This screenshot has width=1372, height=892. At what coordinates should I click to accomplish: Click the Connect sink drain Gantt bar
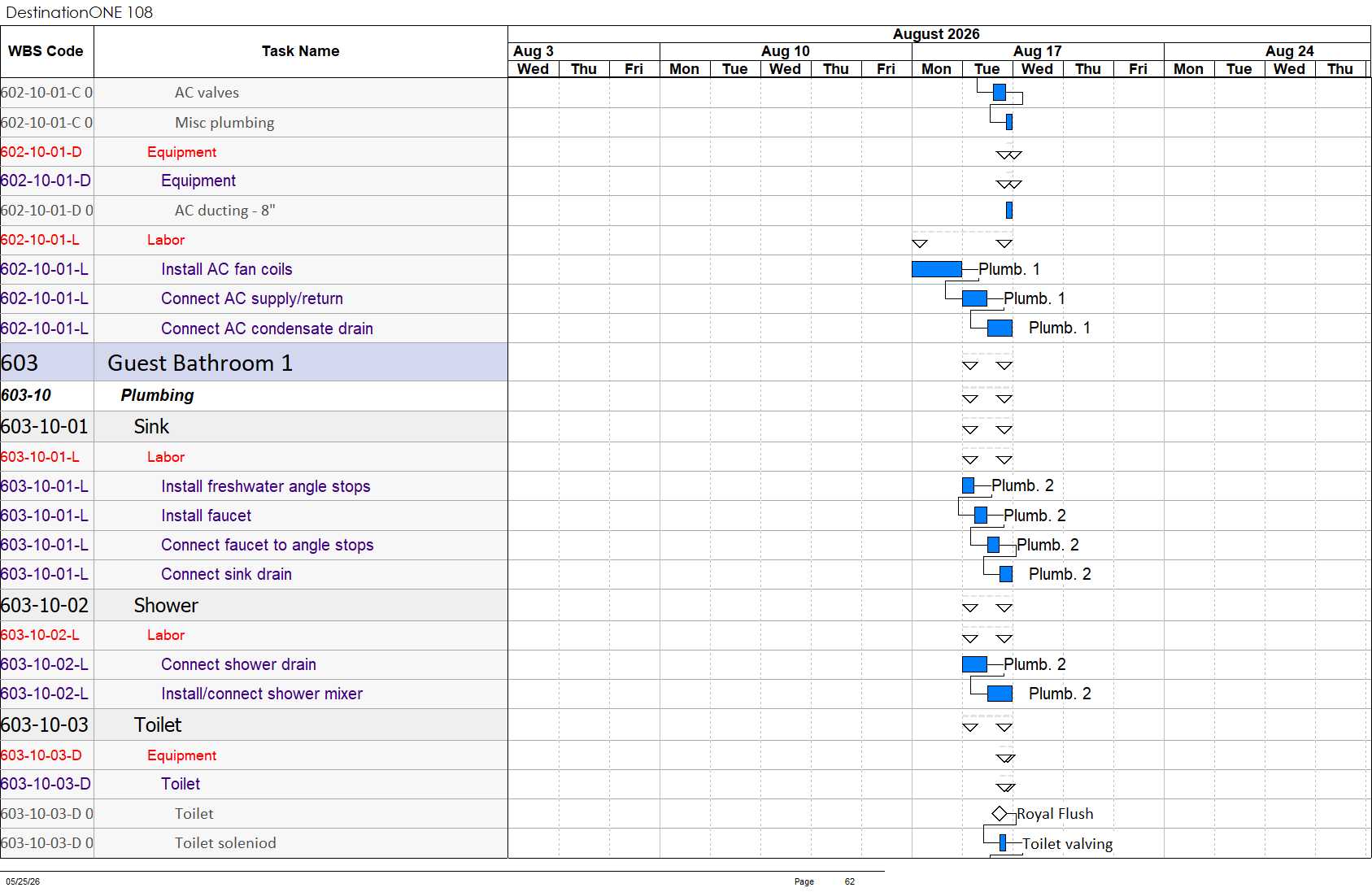pyautogui.click(x=1006, y=574)
